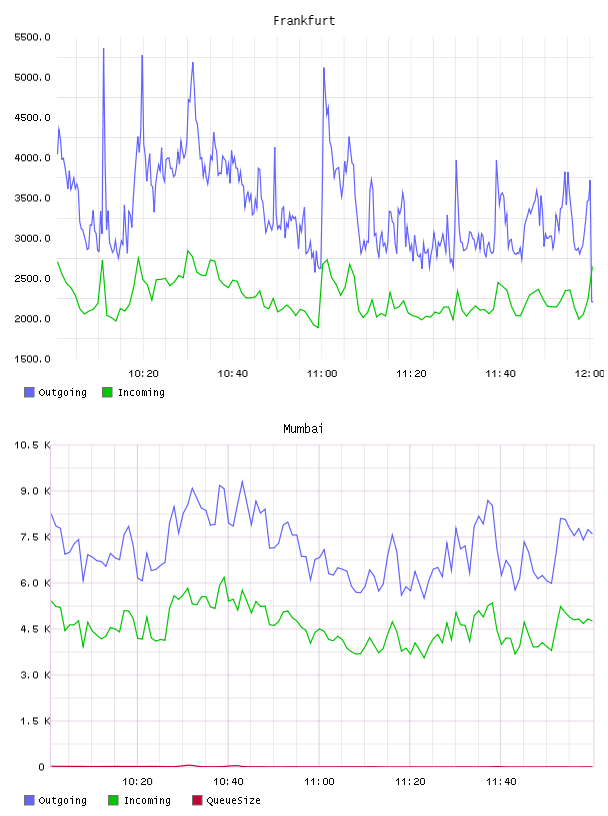Click the 1.5 K y-axis label on Mumbai chart
Viewport: 608px width, 816px height.
(35, 721)
